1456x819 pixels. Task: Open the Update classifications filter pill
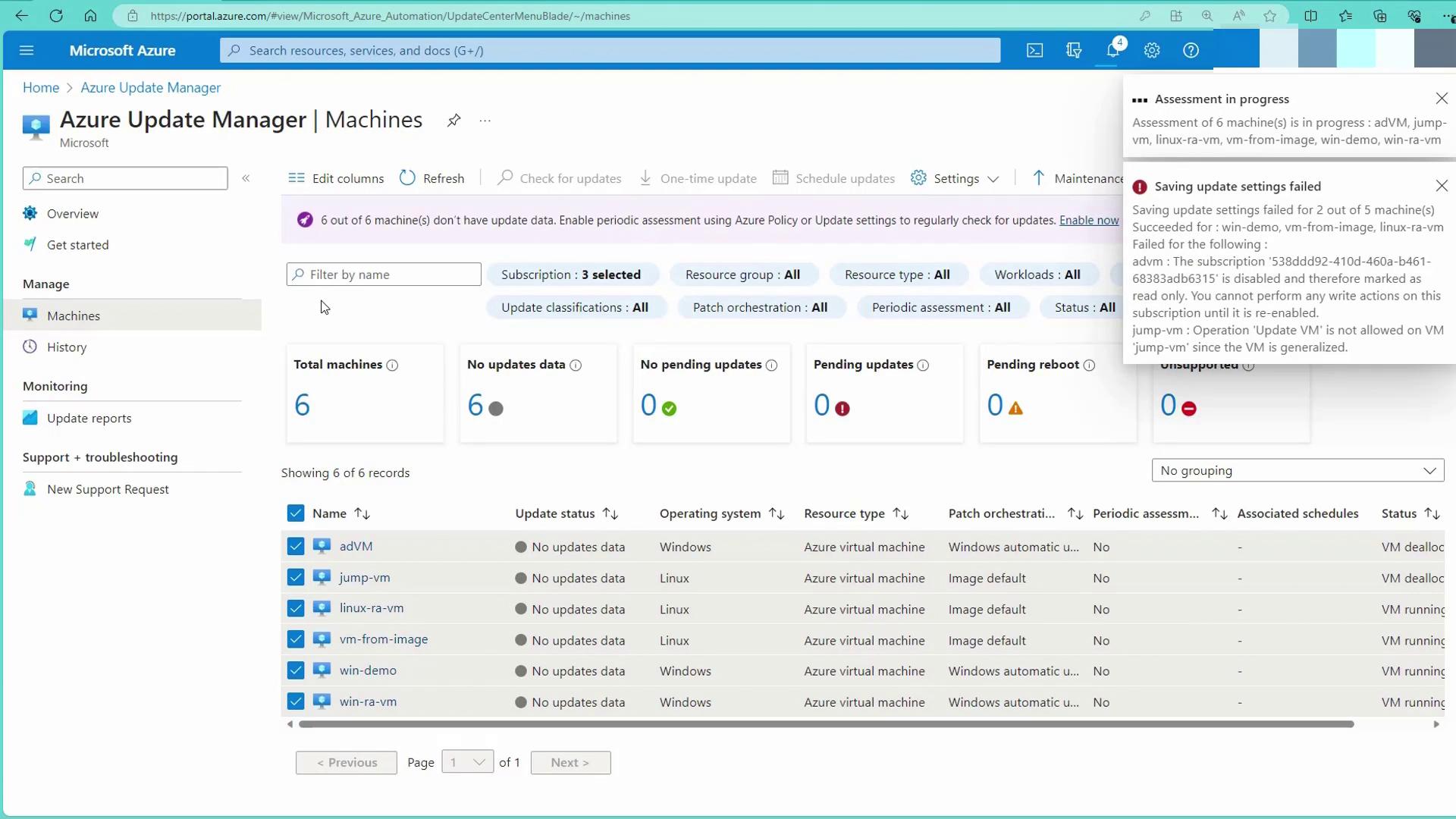pos(575,307)
